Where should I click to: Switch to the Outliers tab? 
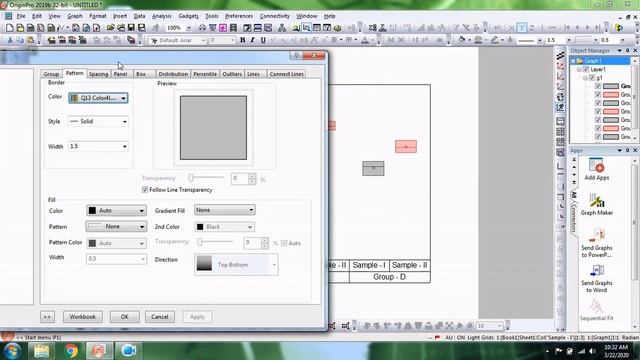(x=232, y=74)
